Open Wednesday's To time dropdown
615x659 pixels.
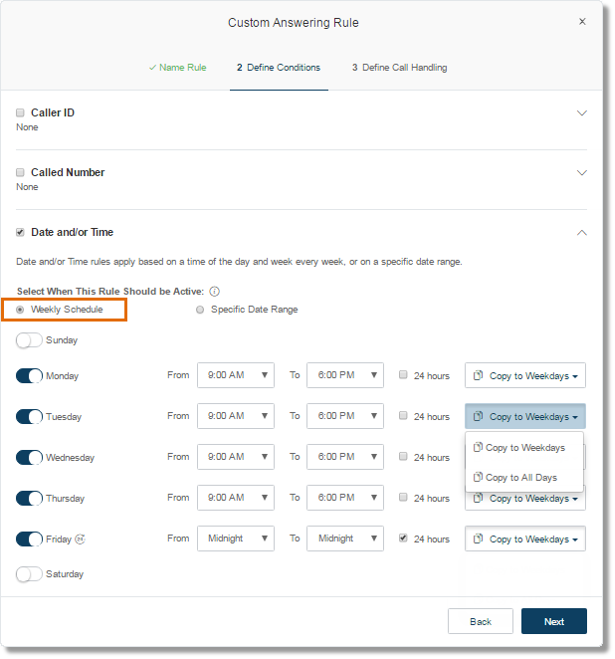[345, 456]
